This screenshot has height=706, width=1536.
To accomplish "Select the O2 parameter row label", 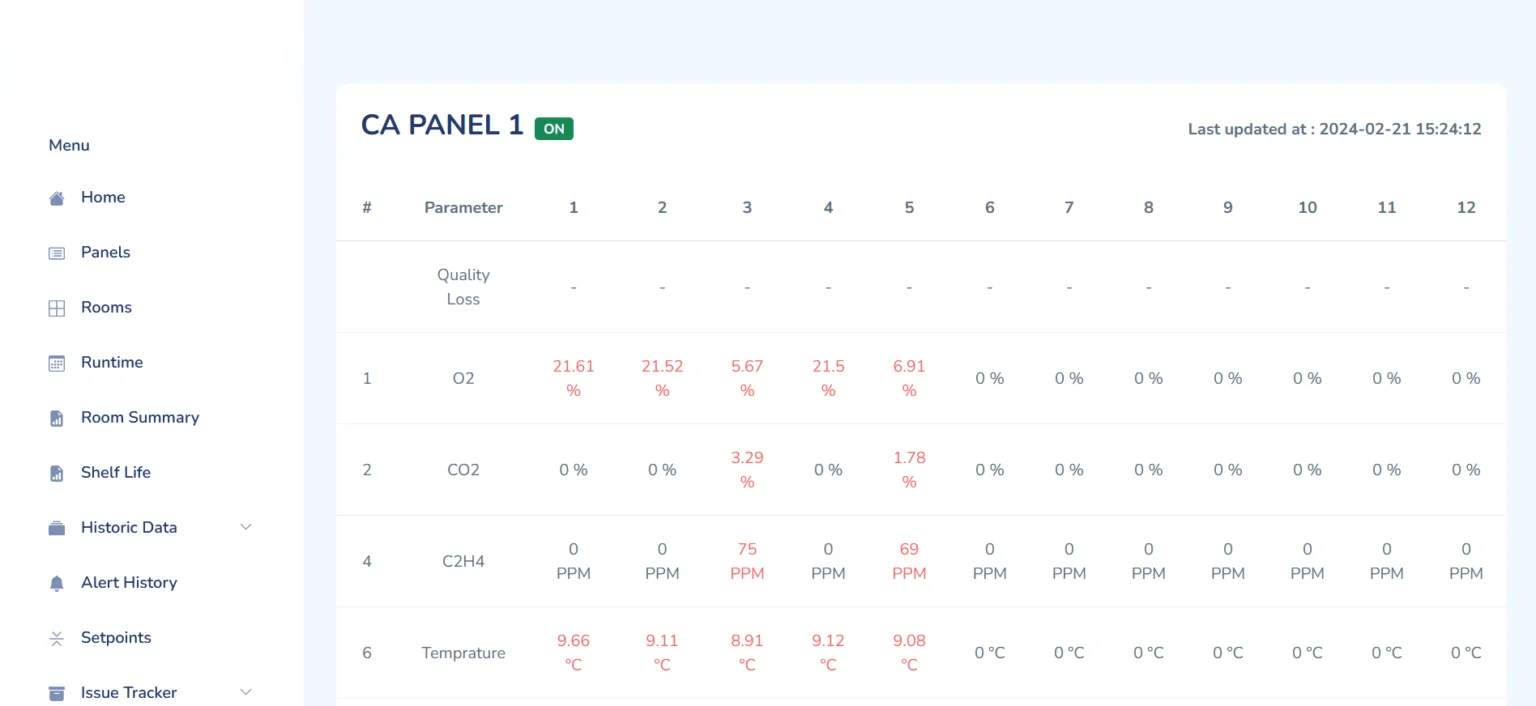I will point(463,378).
